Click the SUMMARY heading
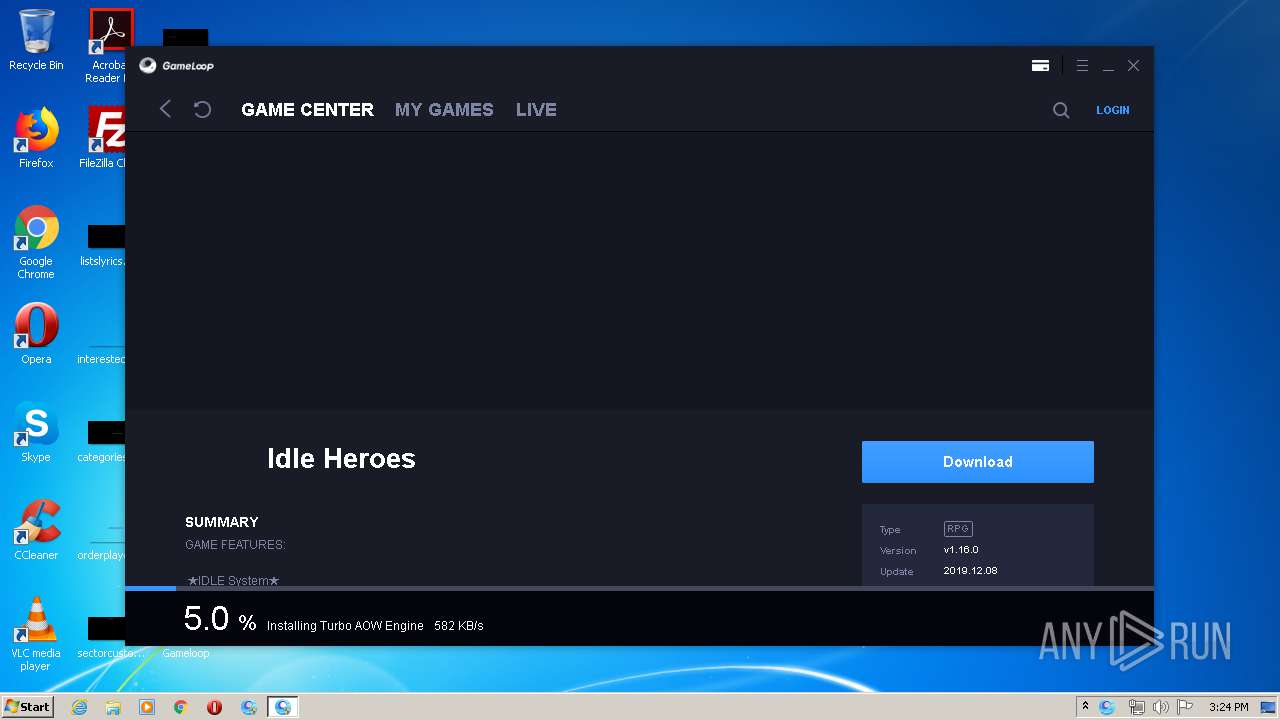The image size is (1280, 720). coord(222,522)
